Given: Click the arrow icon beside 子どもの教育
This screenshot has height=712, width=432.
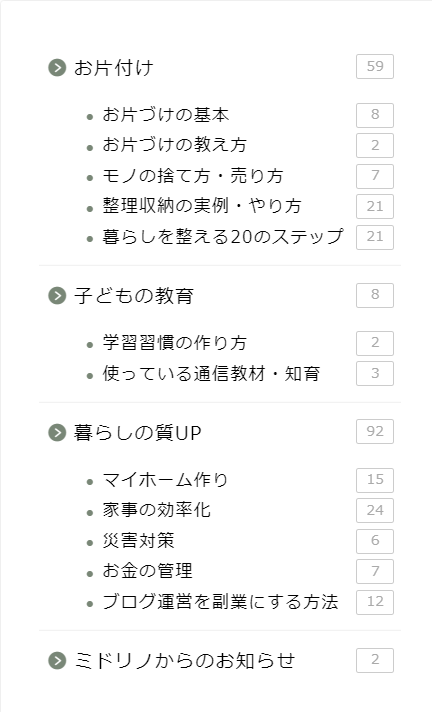Looking at the screenshot, I should click(57, 296).
